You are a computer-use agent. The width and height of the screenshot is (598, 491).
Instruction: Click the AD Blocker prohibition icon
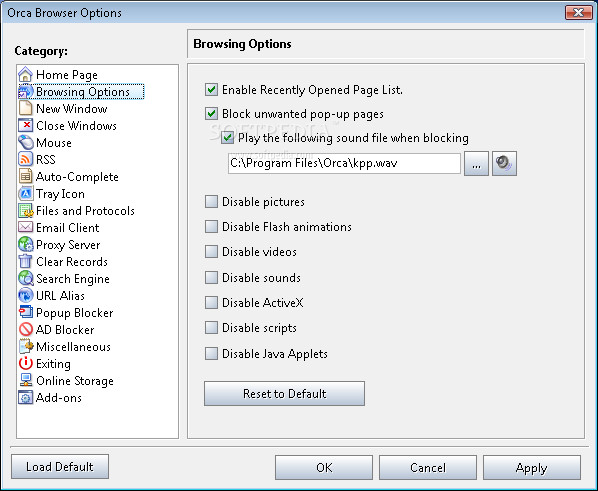26,329
